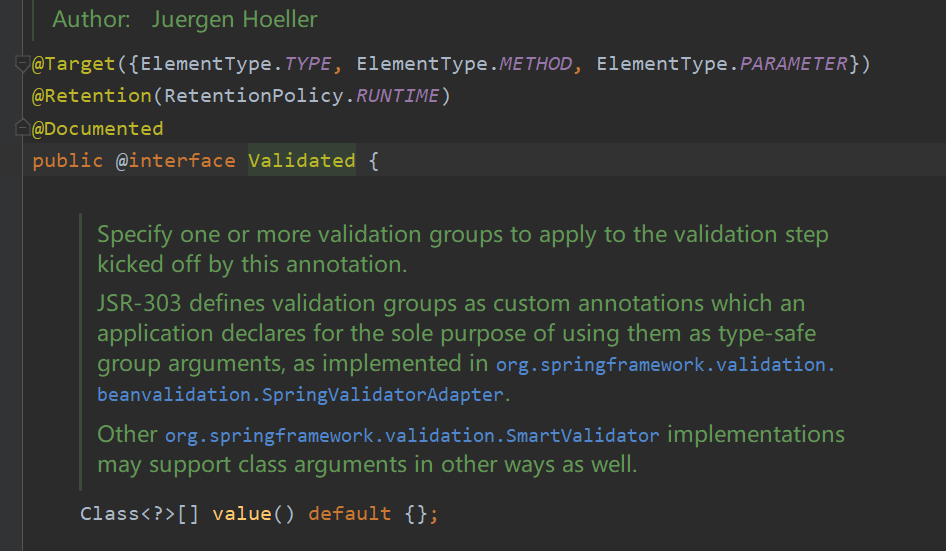946x551 pixels.
Task: Select the TYPE enum constant
Action: [x=308, y=63]
